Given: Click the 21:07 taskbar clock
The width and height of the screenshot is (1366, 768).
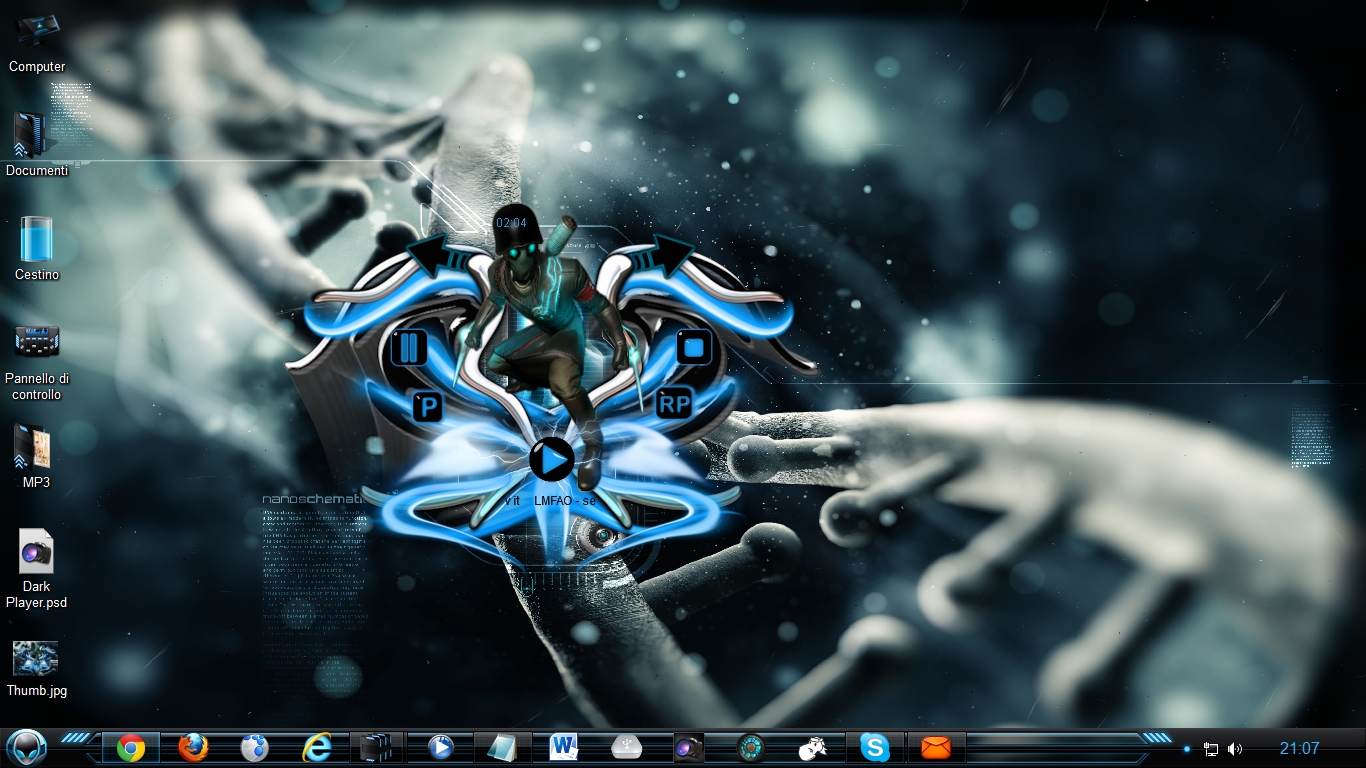Looking at the screenshot, I should click(x=1300, y=748).
